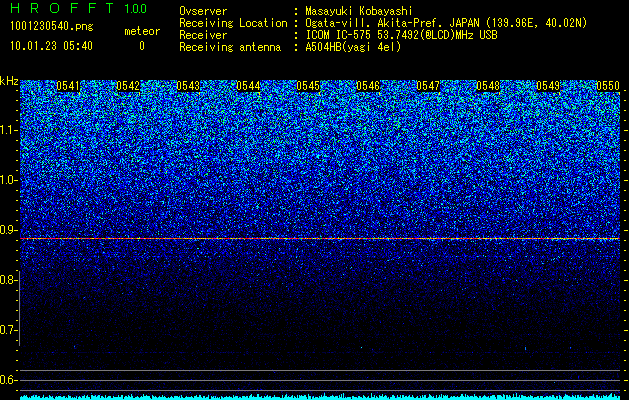Click the 0541 time marker
The width and height of the screenshot is (629, 400).
coord(68,86)
